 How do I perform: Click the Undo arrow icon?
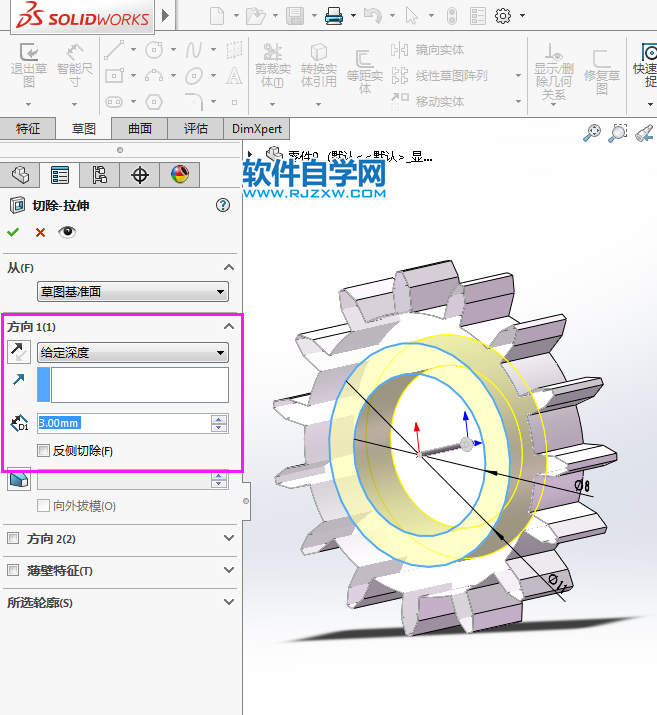372,16
